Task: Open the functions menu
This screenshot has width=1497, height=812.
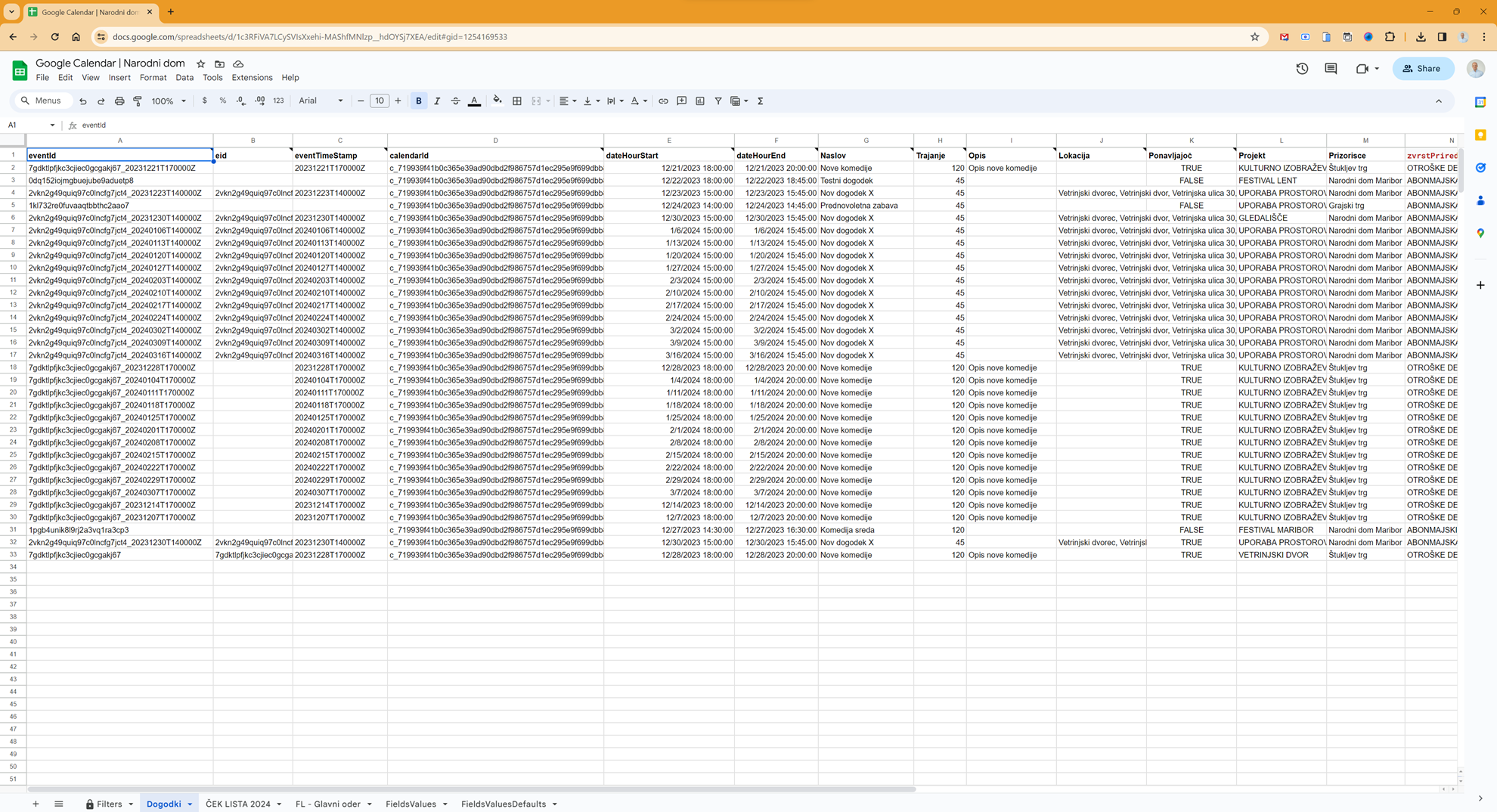Action: [x=761, y=101]
